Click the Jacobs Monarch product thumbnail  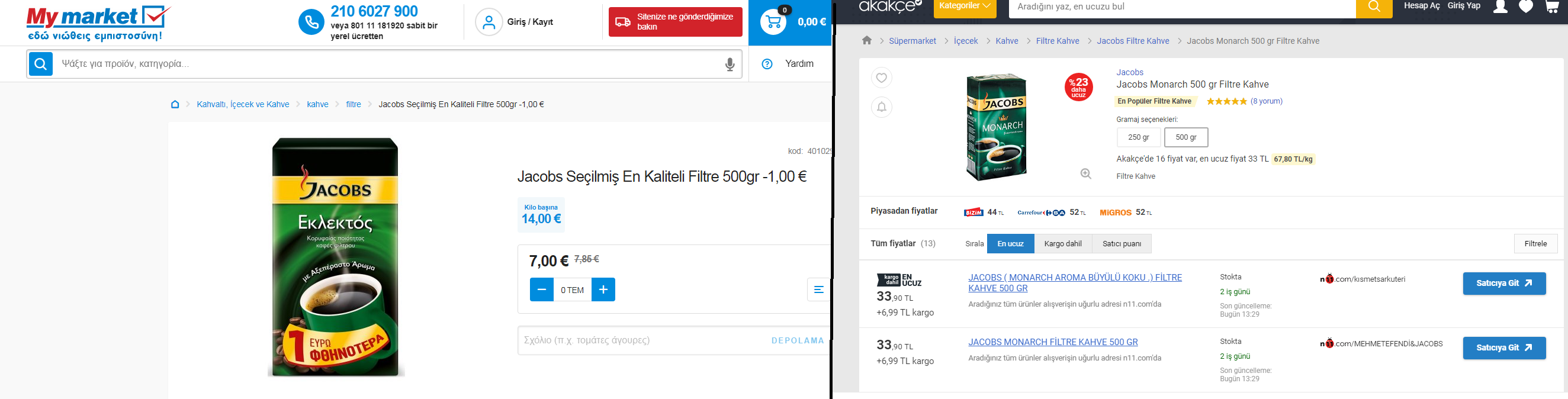point(997,127)
